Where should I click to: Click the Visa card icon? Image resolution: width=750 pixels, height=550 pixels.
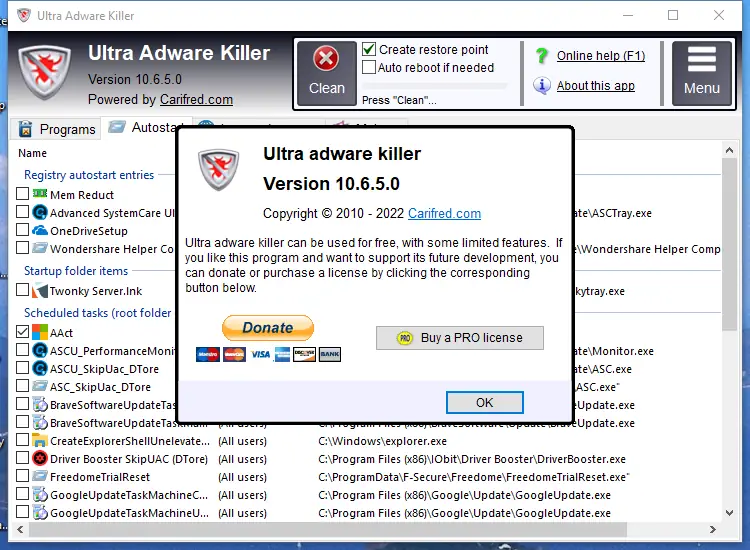[261, 354]
